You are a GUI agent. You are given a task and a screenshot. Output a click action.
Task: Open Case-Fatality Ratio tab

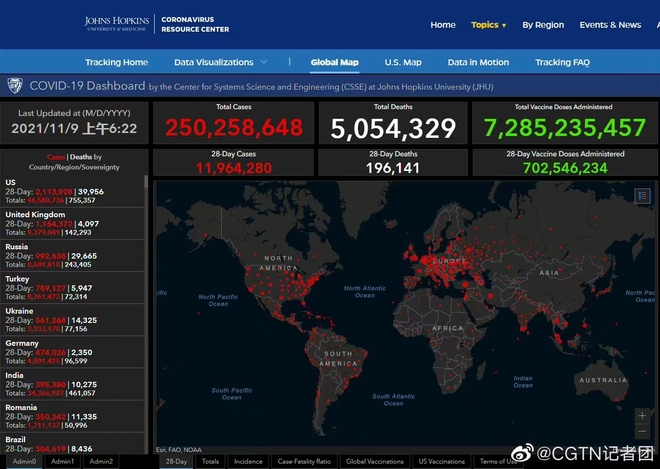click(x=304, y=461)
